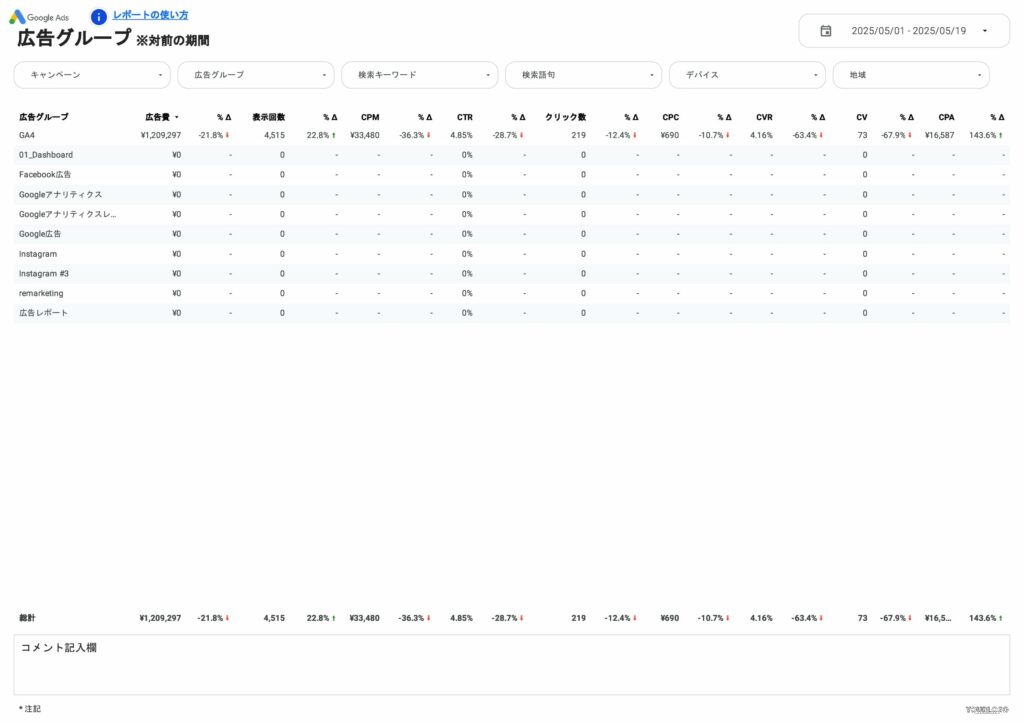Open the レポートの使い方 link
Image resolution: width=1024 pixels, height=723 pixels.
pos(150,15)
